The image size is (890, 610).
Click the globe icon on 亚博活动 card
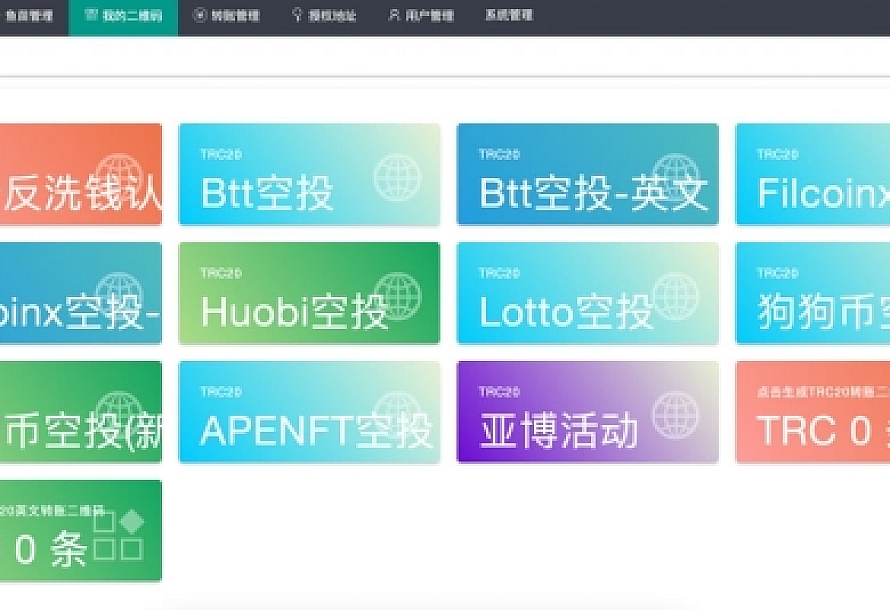pyautogui.click(x=676, y=414)
